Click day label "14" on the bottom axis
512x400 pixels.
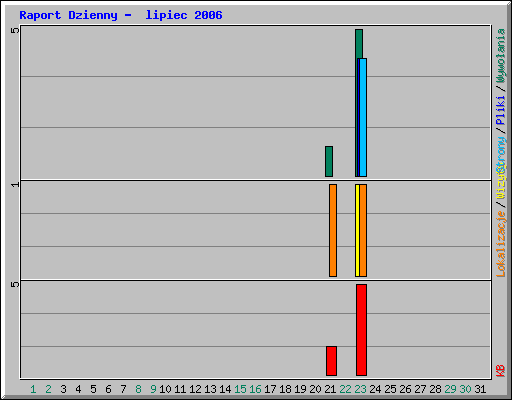(225, 389)
